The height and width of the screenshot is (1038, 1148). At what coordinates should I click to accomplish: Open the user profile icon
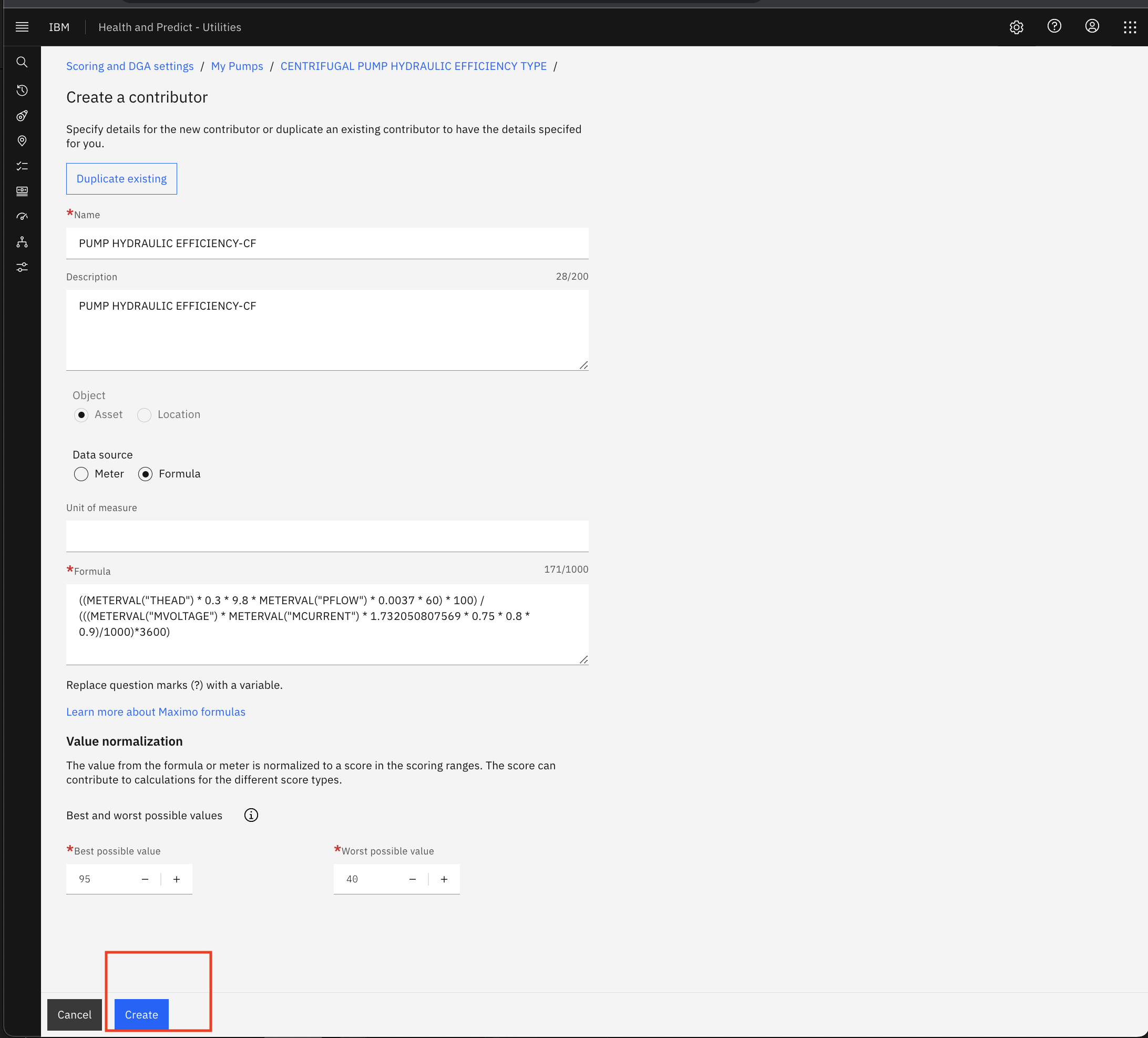coord(1092,26)
